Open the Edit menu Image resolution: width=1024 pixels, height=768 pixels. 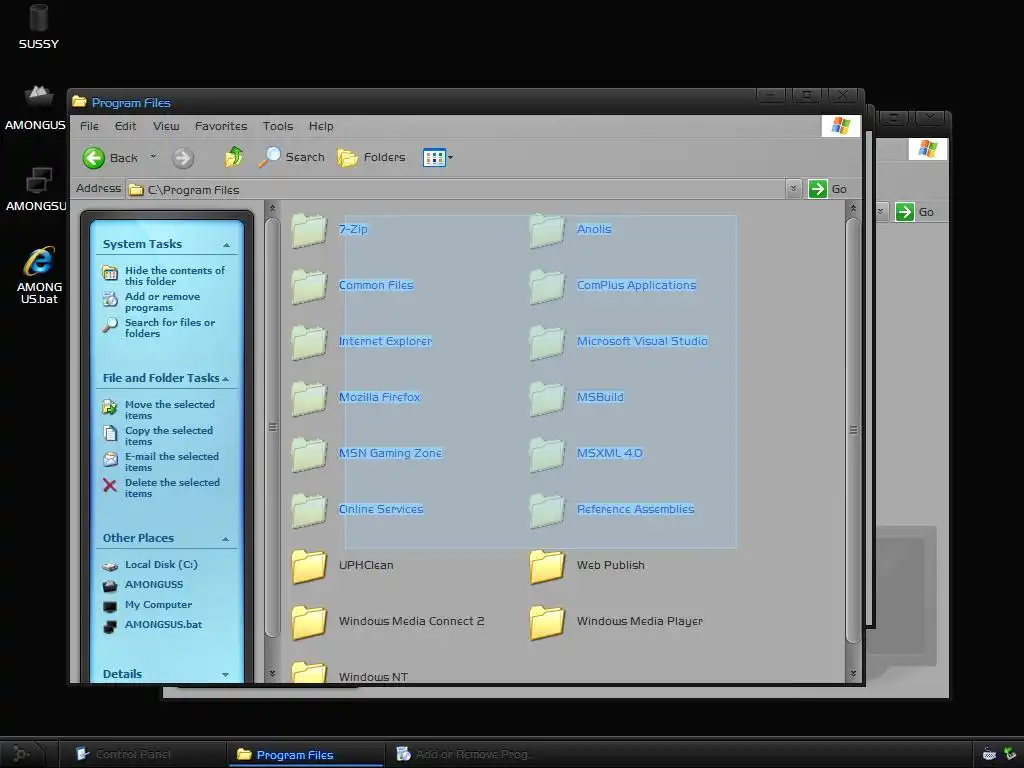point(125,126)
